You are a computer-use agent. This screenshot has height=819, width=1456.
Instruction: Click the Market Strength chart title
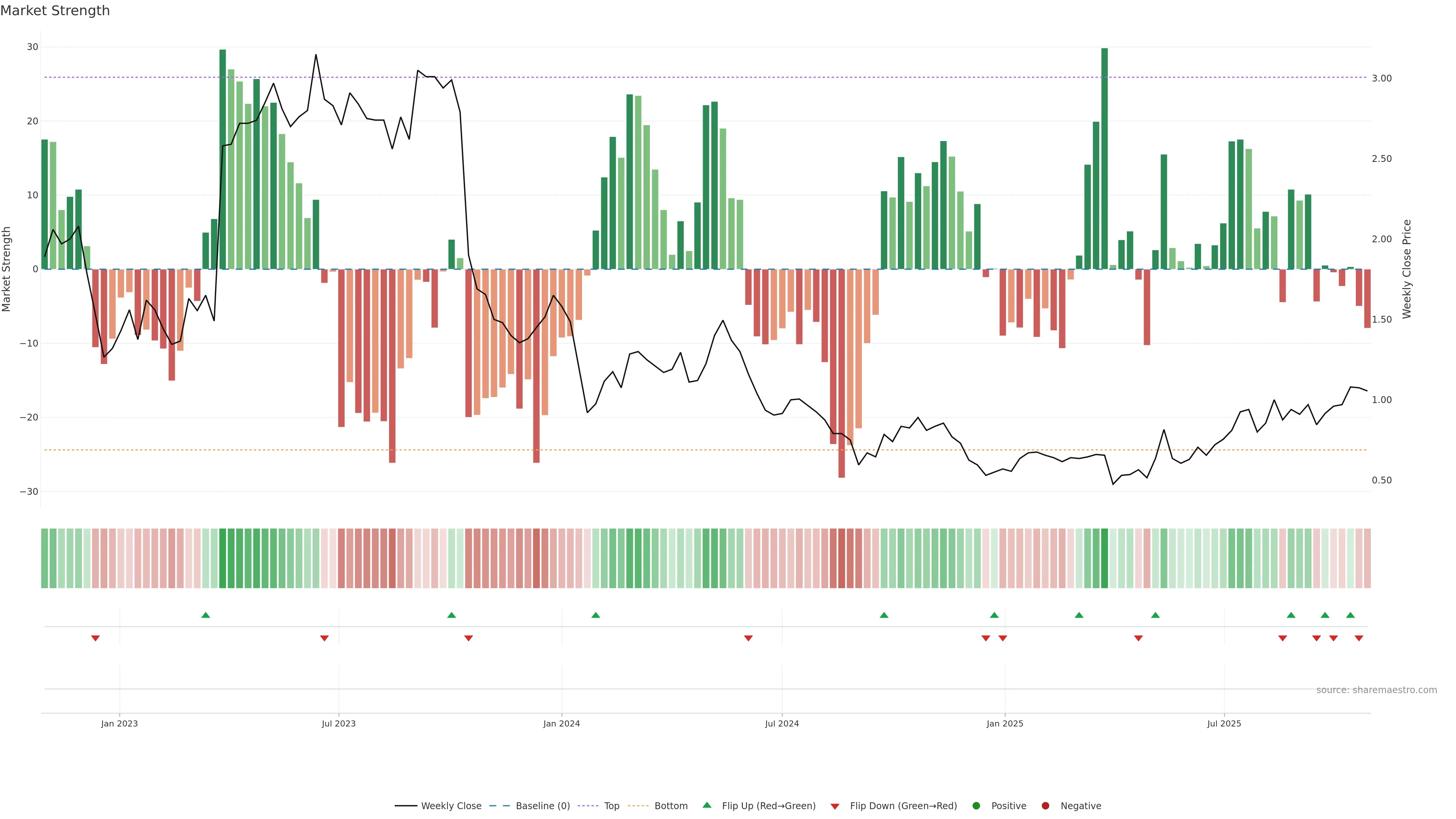pos(55,11)
